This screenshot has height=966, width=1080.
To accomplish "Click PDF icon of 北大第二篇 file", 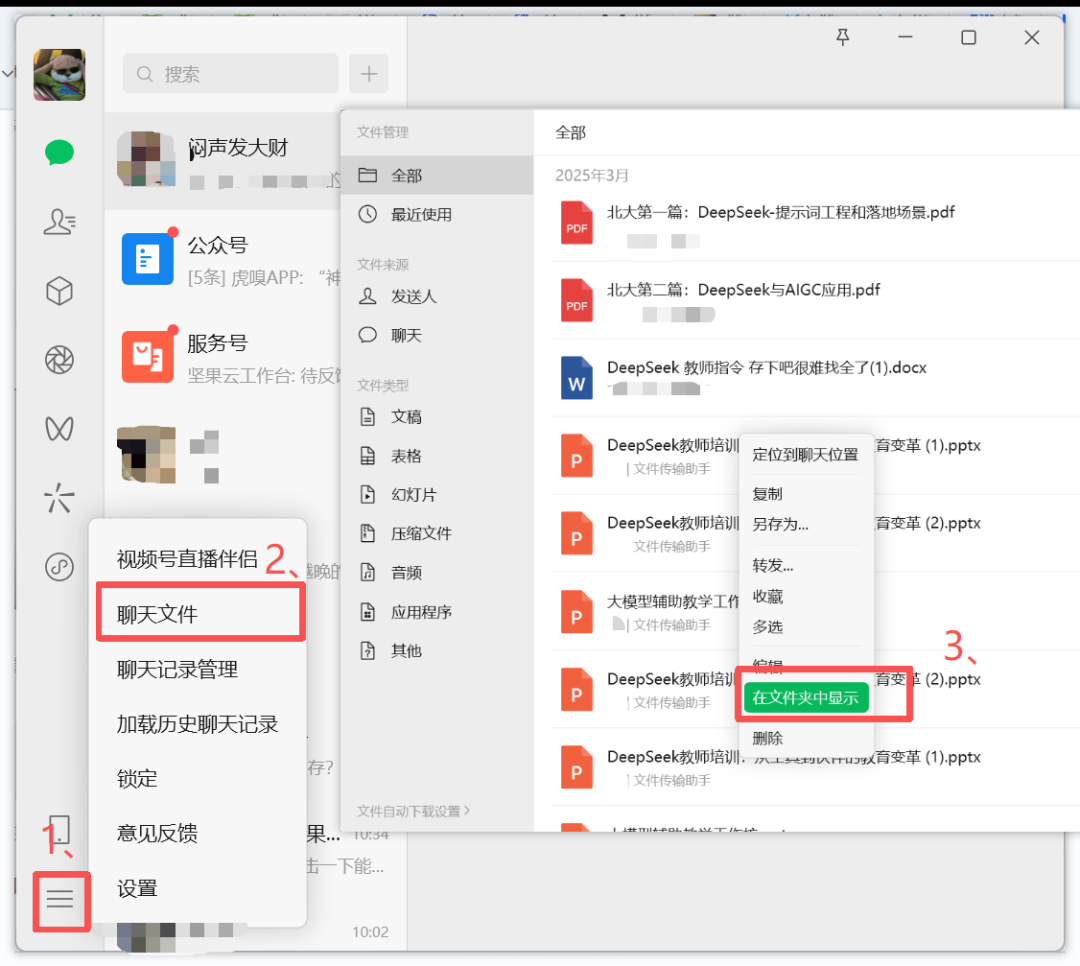I will click(577, 301).
